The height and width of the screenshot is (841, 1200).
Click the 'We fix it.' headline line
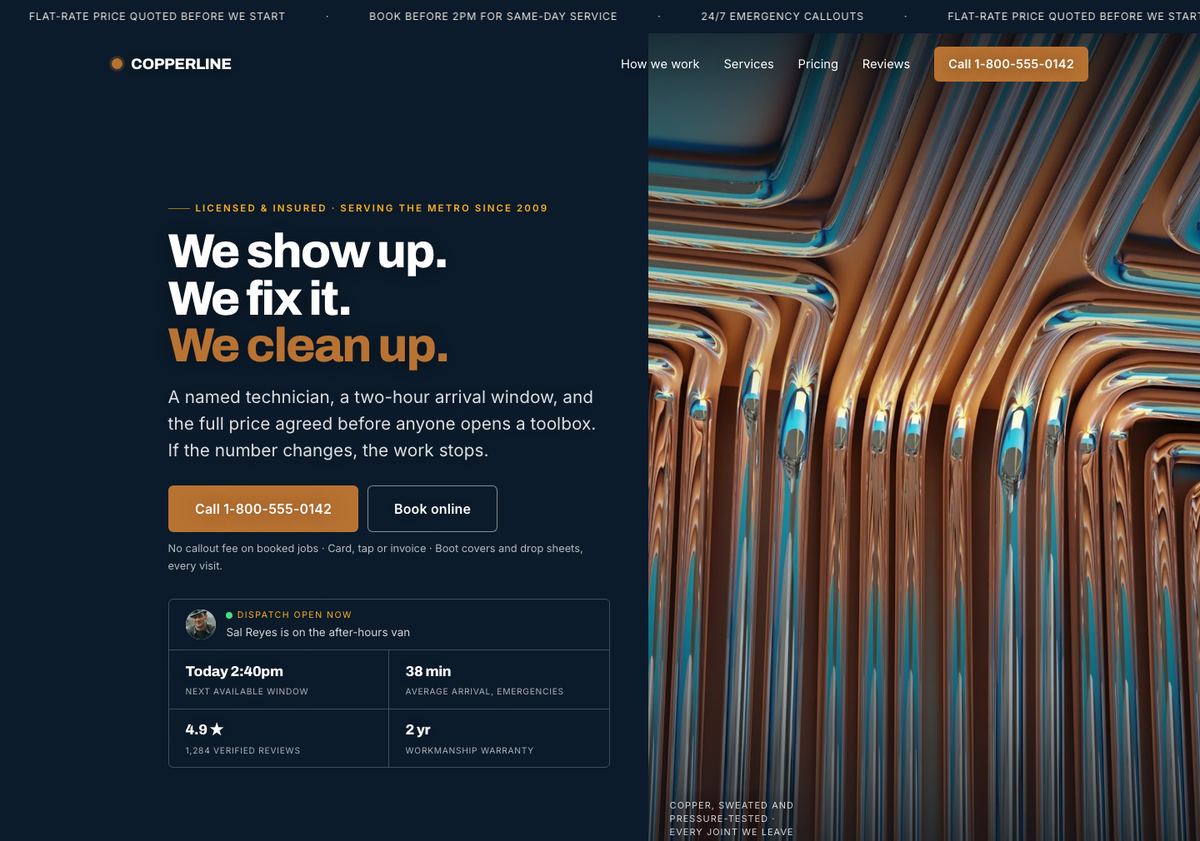(x=259, y=298)
